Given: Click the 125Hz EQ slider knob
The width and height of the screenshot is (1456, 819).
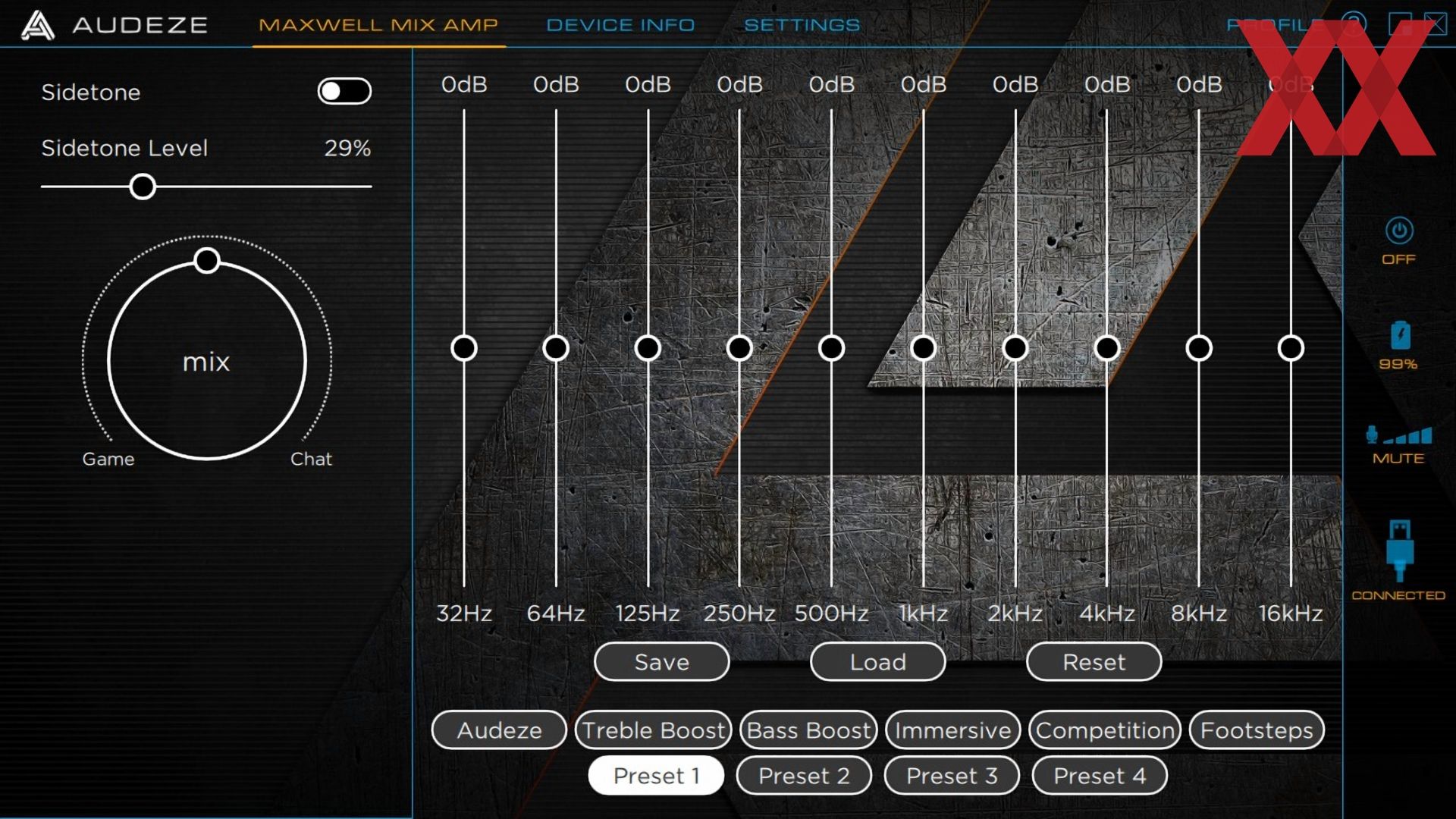Looking at the screenshot, I should [x=648, y=348].
